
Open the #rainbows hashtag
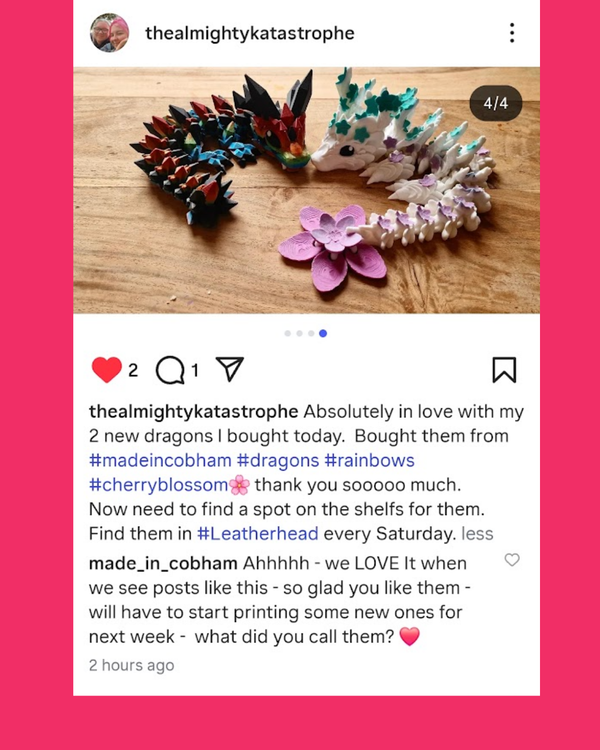(369, 460)
